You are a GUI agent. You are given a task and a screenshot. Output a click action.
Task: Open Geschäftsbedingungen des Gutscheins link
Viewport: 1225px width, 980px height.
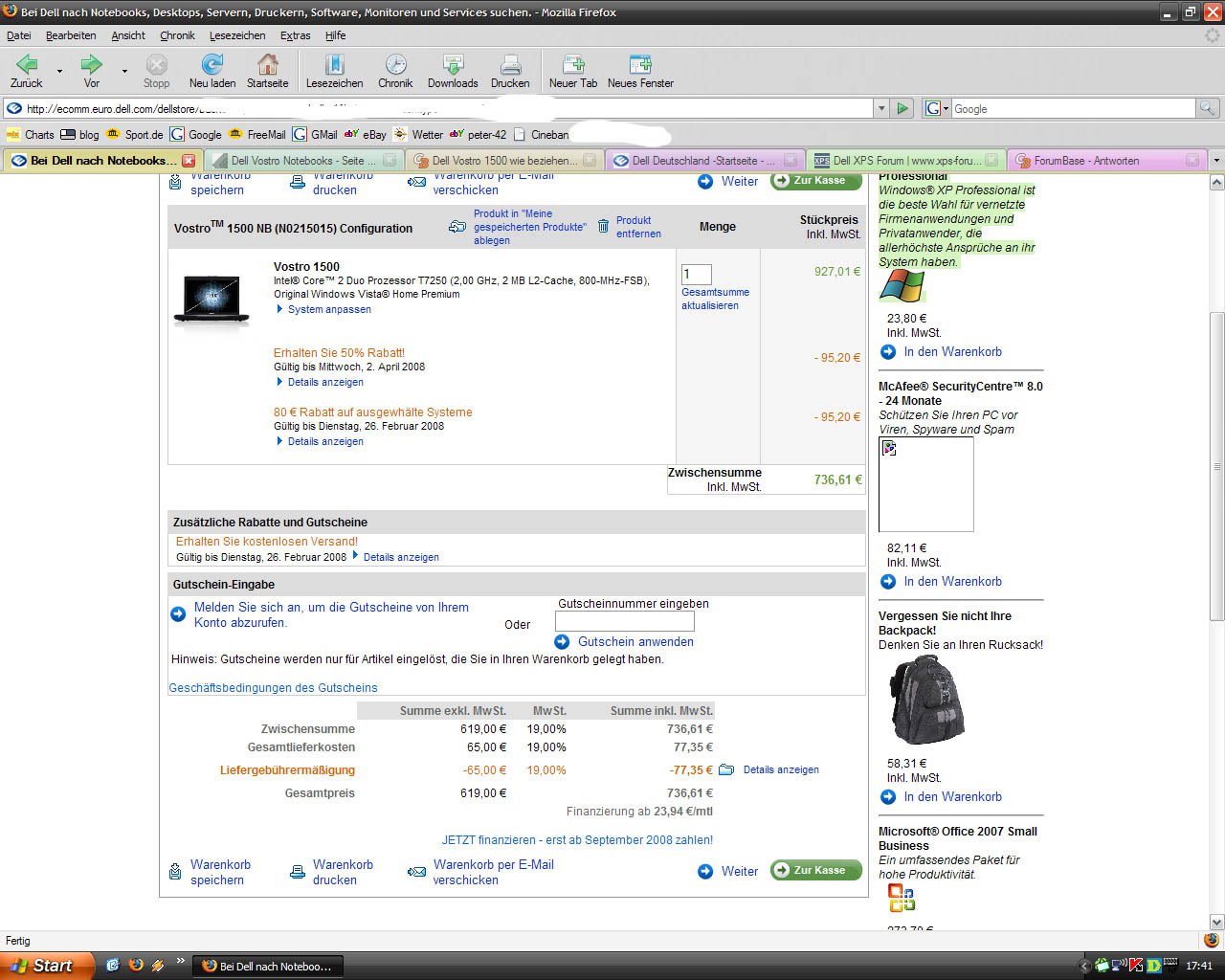[273, 687]
